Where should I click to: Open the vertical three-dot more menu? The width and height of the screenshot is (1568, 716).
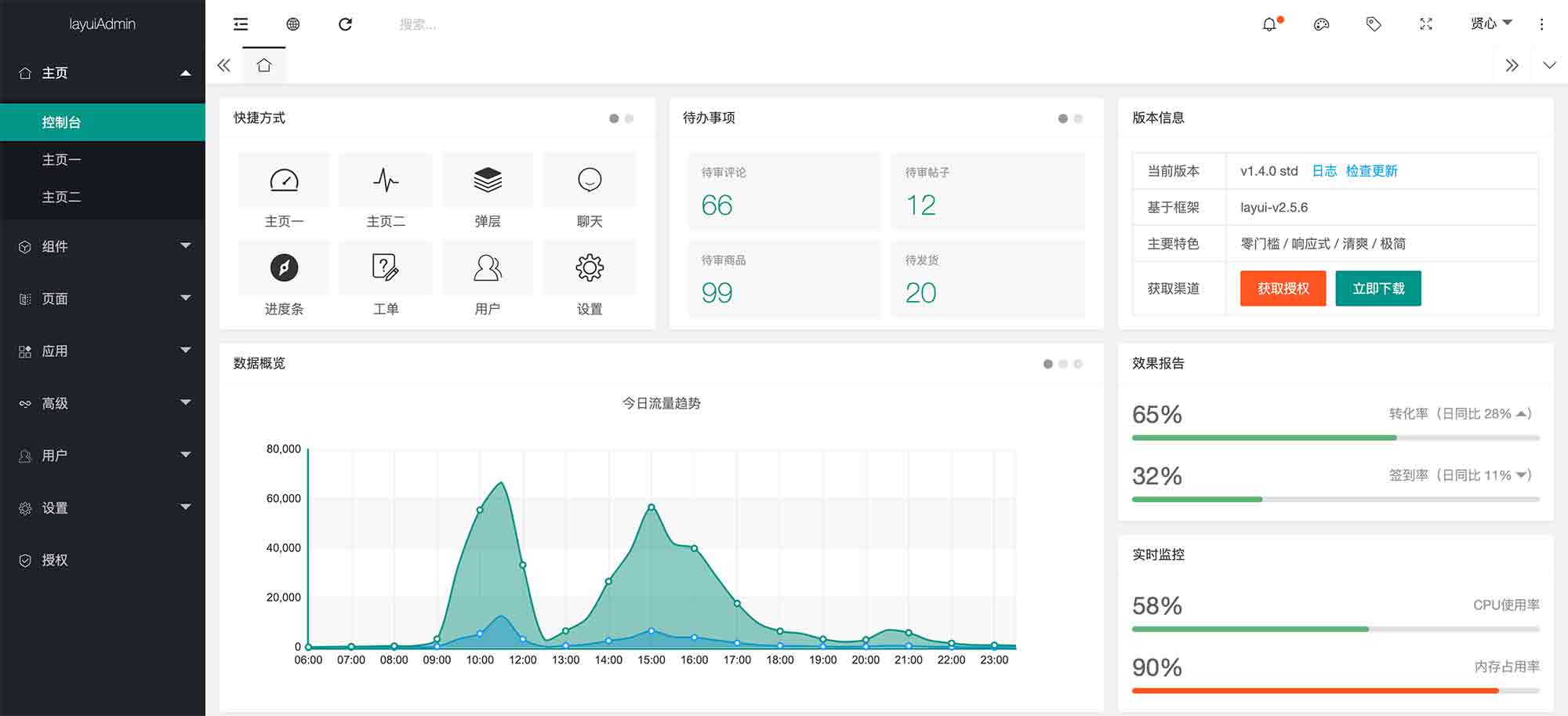(1541, 24)
